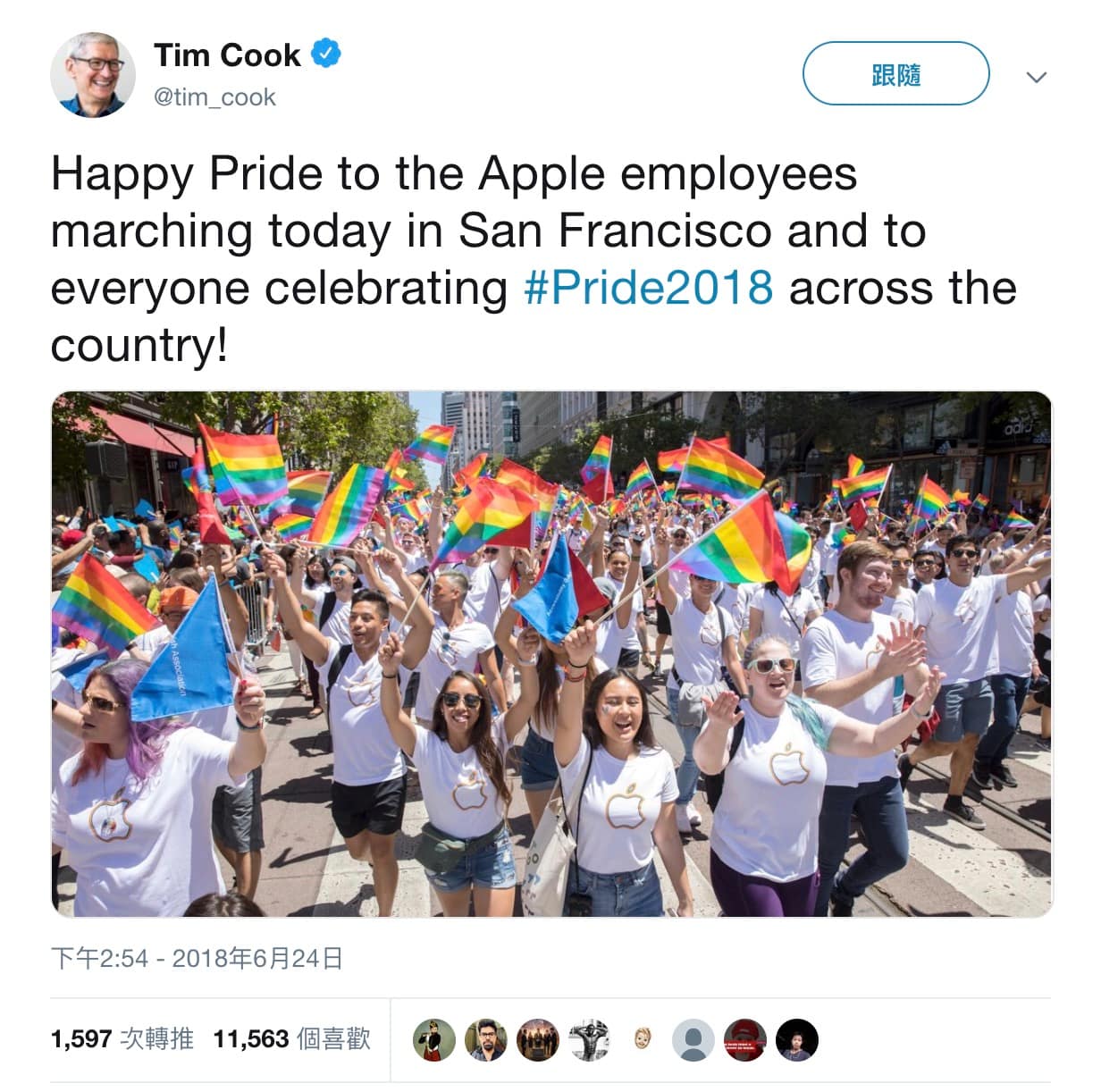Image resolution: width=1101 pixels, height=1092 pixels.
Task: Open the bearded man with glasses avatar
Action: (x=486, y=1040)
